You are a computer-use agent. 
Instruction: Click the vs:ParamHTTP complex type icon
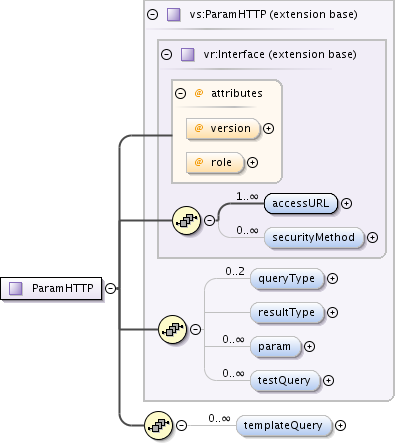pos(173,15)
